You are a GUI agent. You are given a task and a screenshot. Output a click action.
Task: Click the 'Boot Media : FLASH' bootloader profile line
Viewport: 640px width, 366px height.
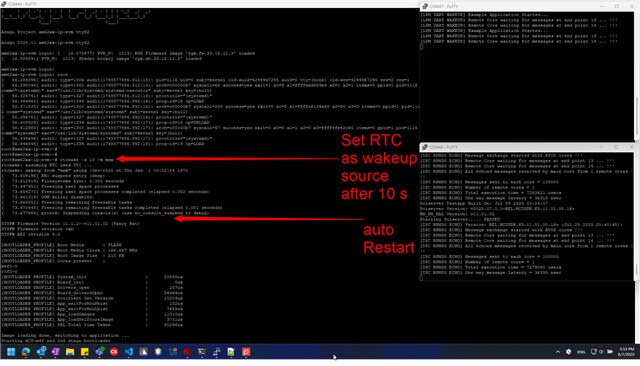pyautogui.click(x=61, y=245)
